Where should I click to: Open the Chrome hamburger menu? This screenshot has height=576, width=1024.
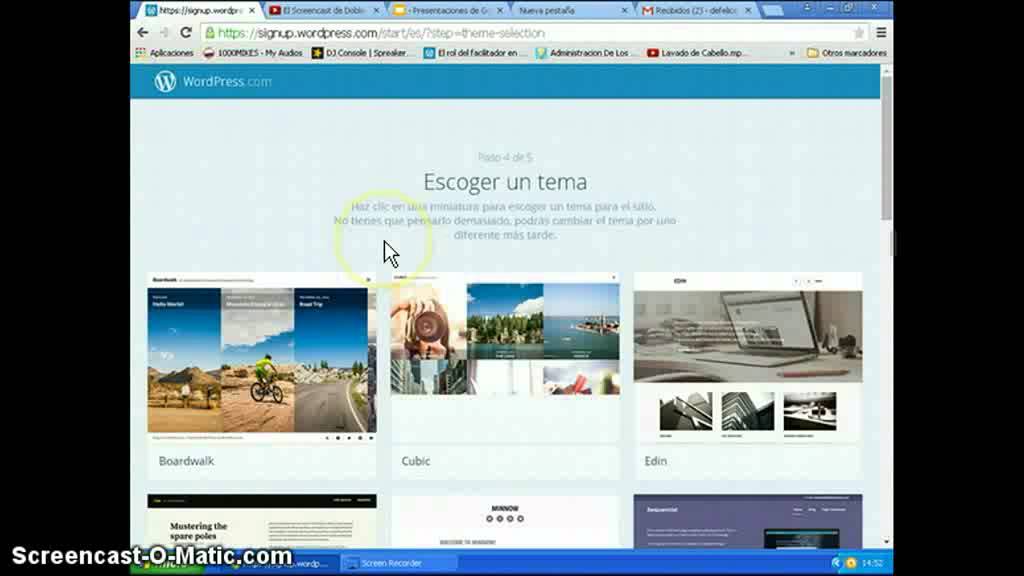tap(881, 33)
